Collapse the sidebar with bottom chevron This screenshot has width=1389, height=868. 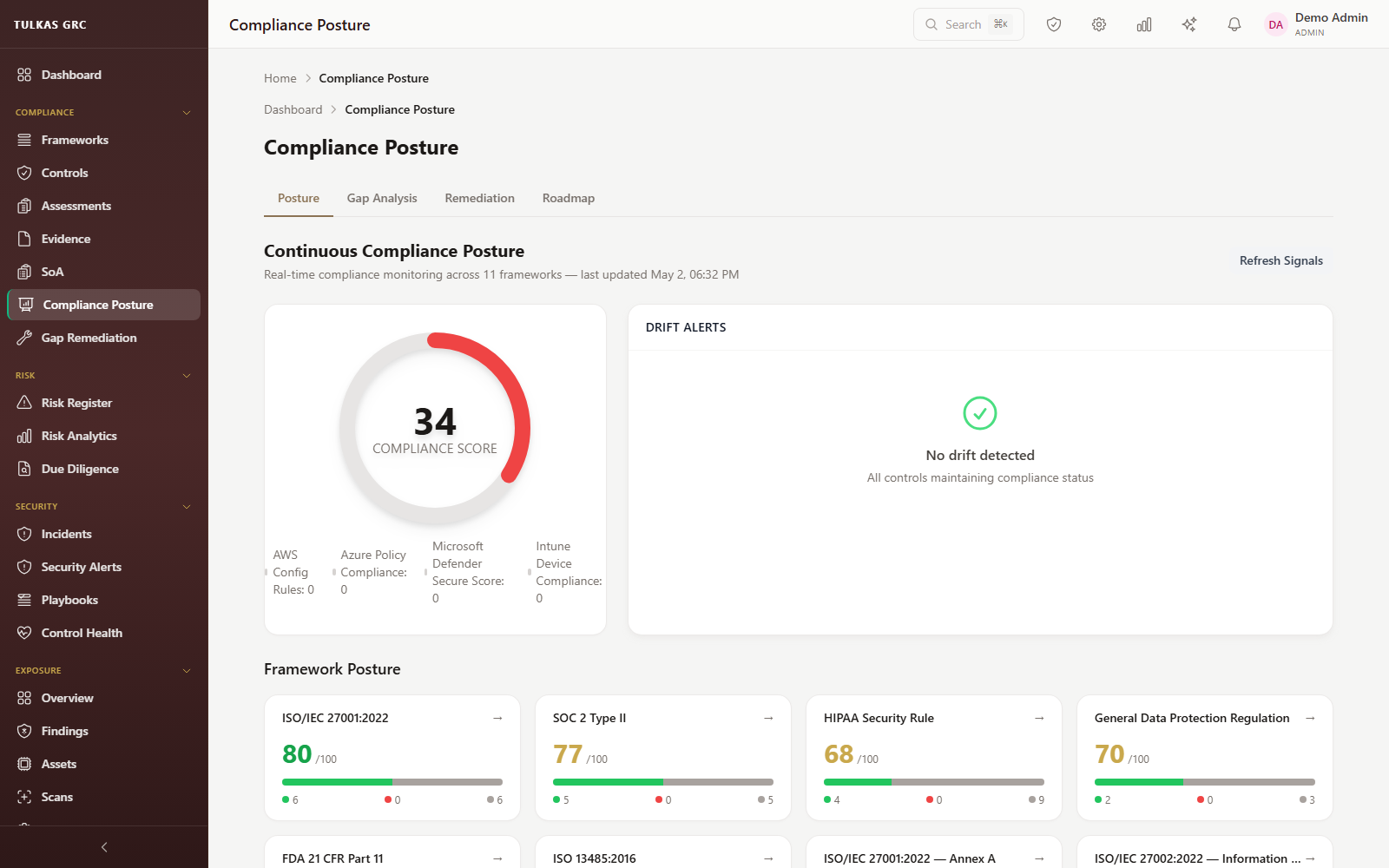tap(104, 847)
